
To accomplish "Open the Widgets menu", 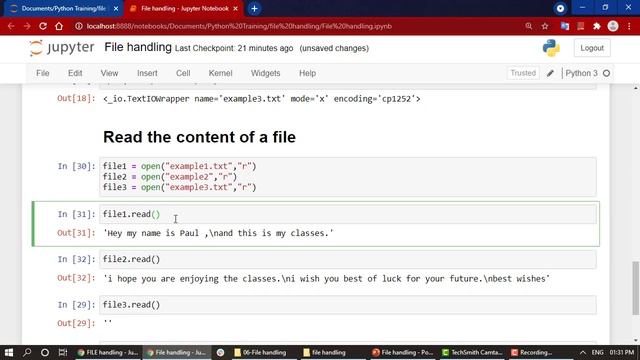I will [x=265, y=73].
